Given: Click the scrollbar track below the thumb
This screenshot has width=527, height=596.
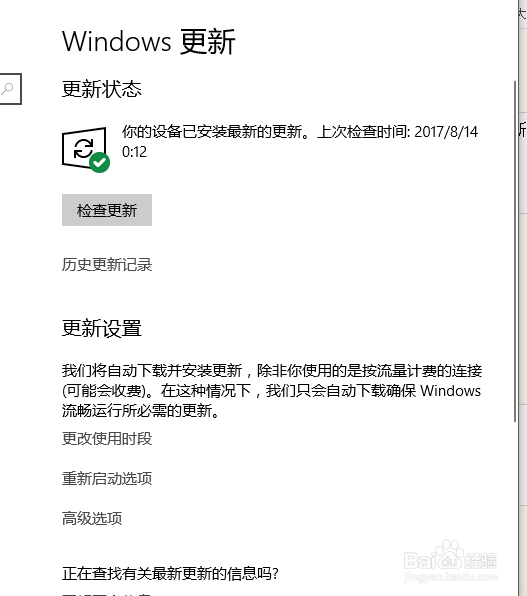Looking at the screenshot, I should click(x=515, y=509).
